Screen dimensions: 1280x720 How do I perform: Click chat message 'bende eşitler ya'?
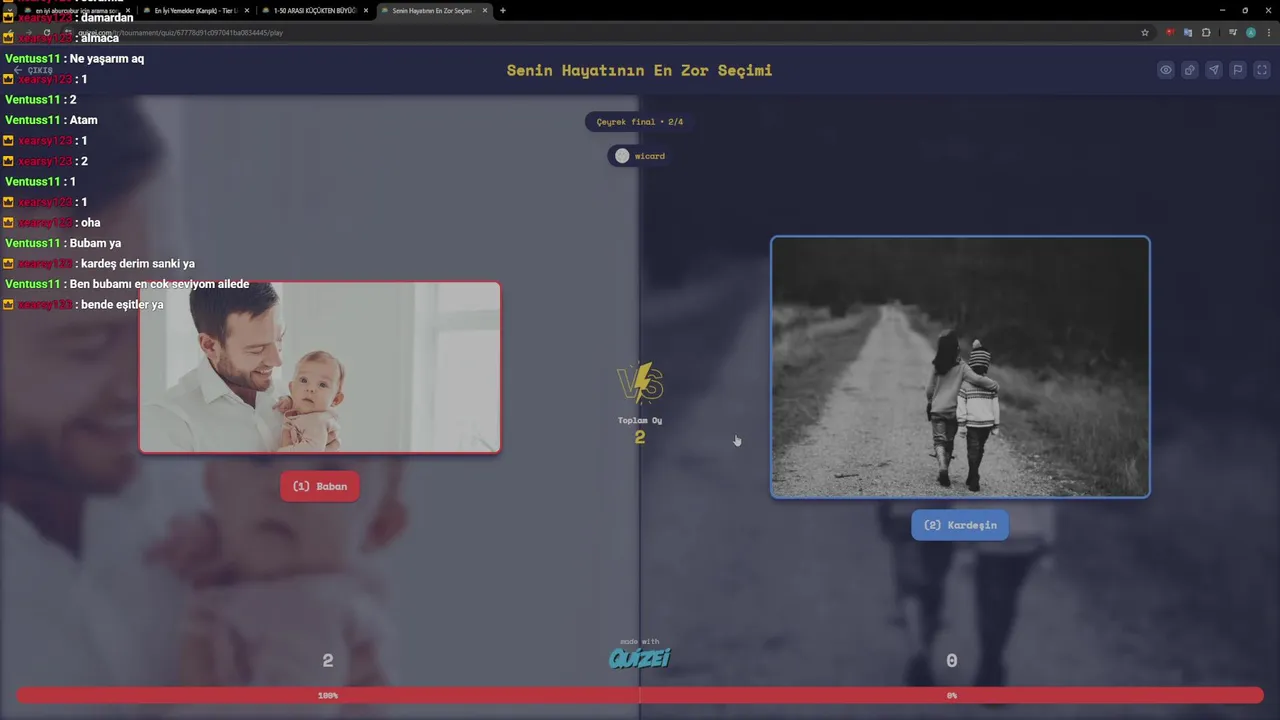pyautogui.click(x=122, y=305)
